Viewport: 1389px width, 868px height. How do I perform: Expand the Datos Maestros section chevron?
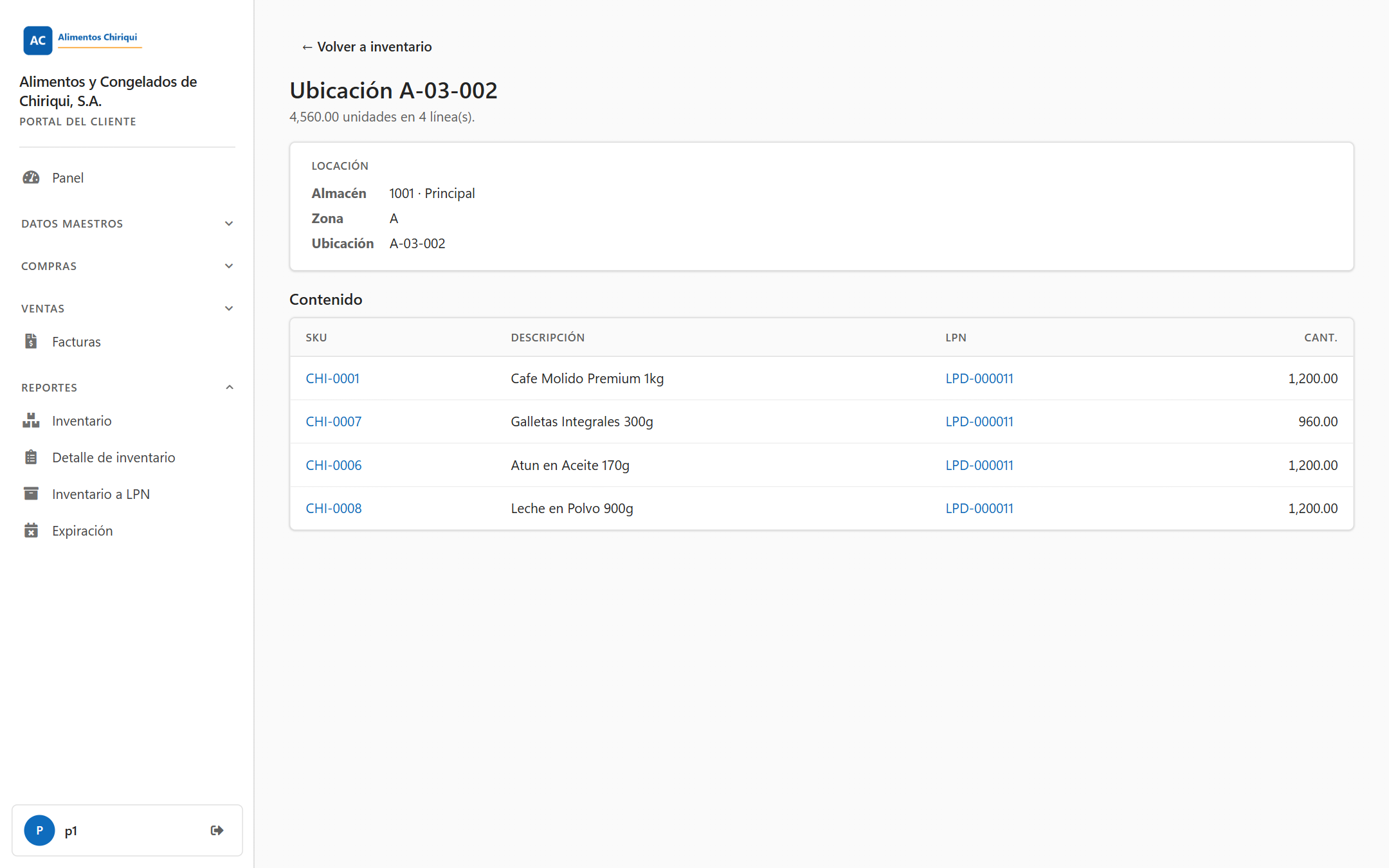[229, 224]
